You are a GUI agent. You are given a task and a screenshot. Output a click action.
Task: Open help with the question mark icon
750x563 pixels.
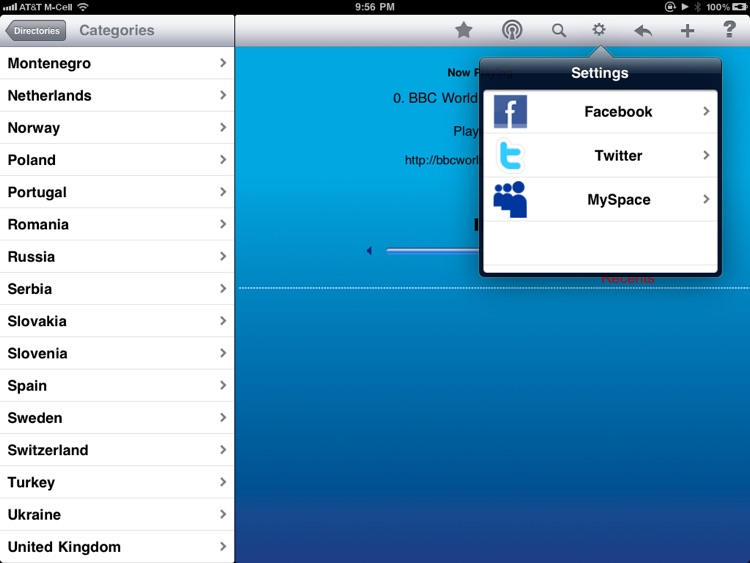tap(729, 30)
